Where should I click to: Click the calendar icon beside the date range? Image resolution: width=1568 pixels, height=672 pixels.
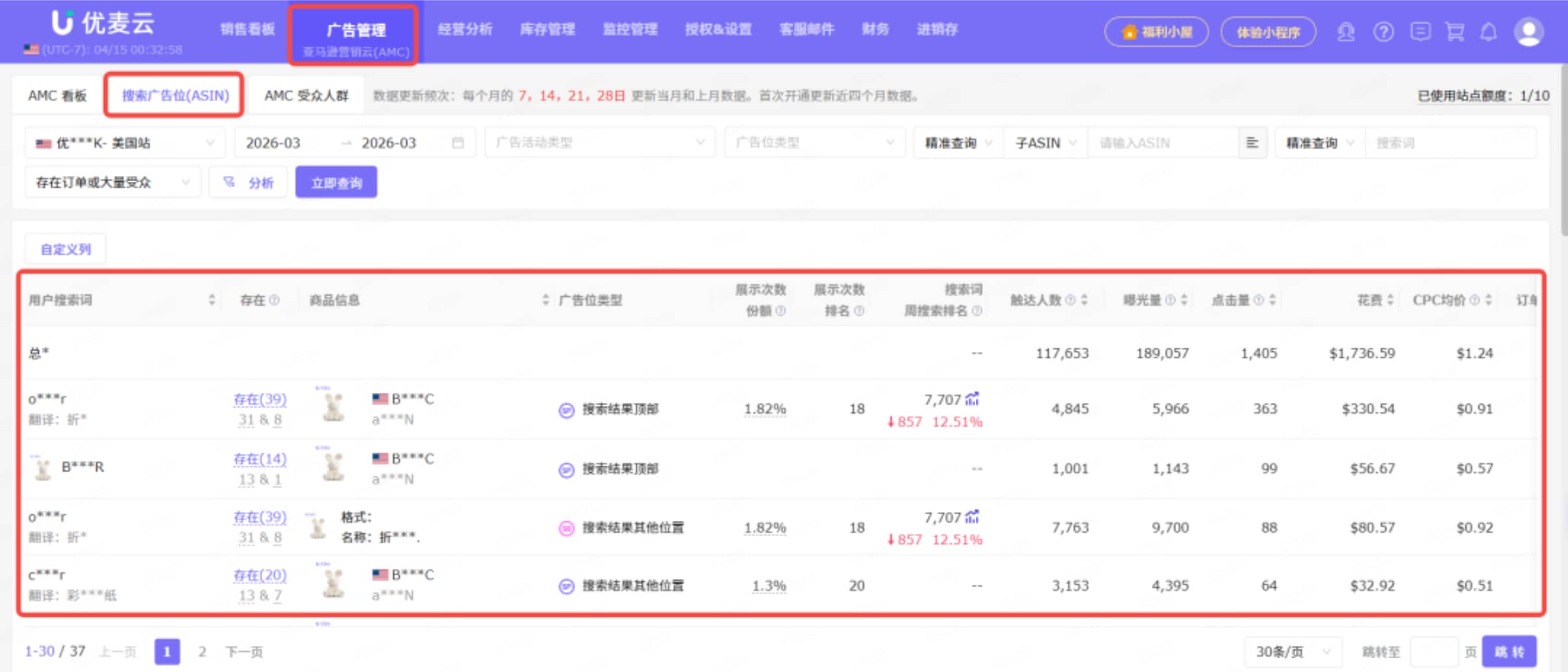coord(458,142)
